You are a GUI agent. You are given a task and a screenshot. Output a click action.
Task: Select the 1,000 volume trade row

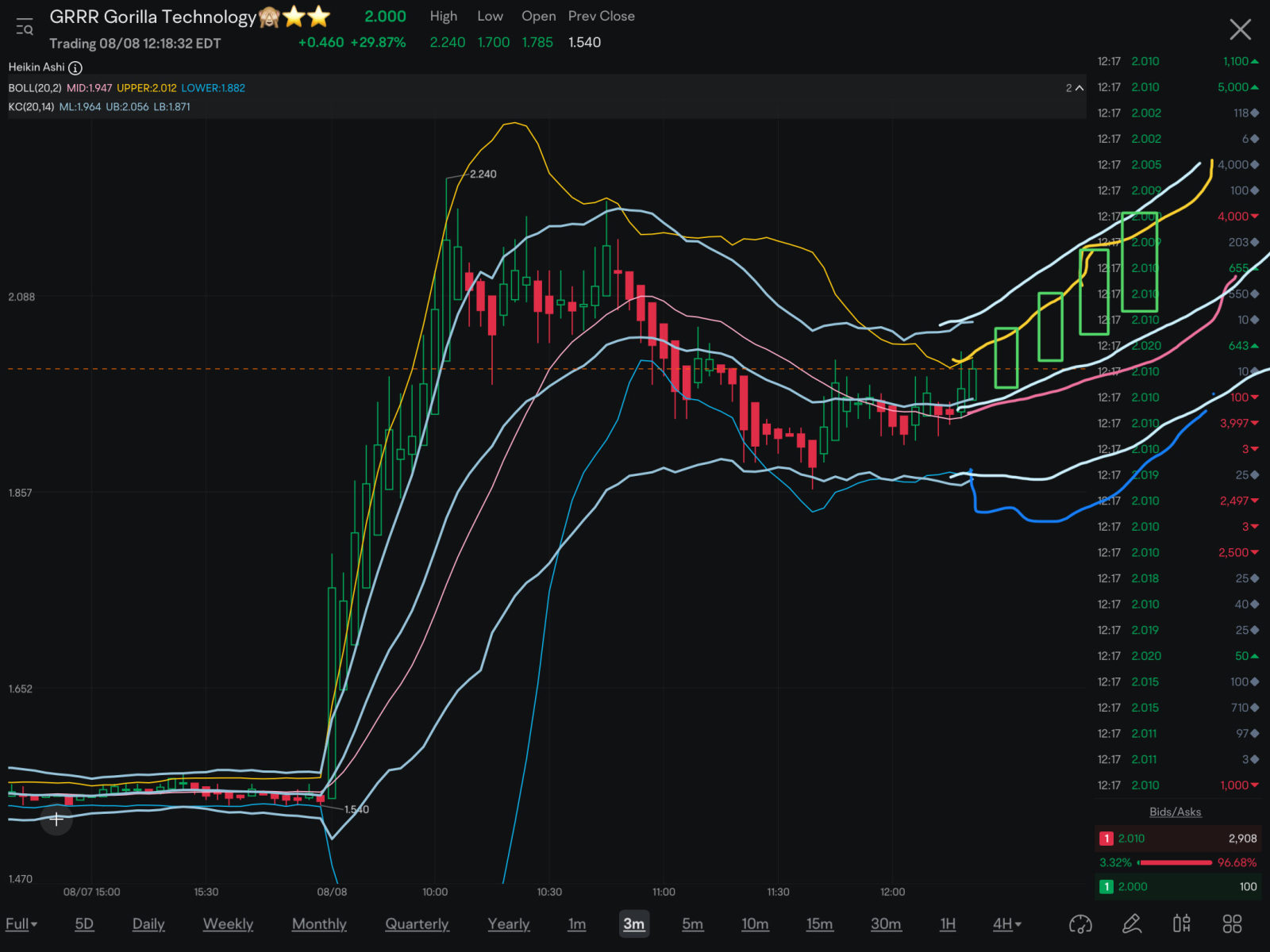pyautogui.click(x=1178, y=785)
